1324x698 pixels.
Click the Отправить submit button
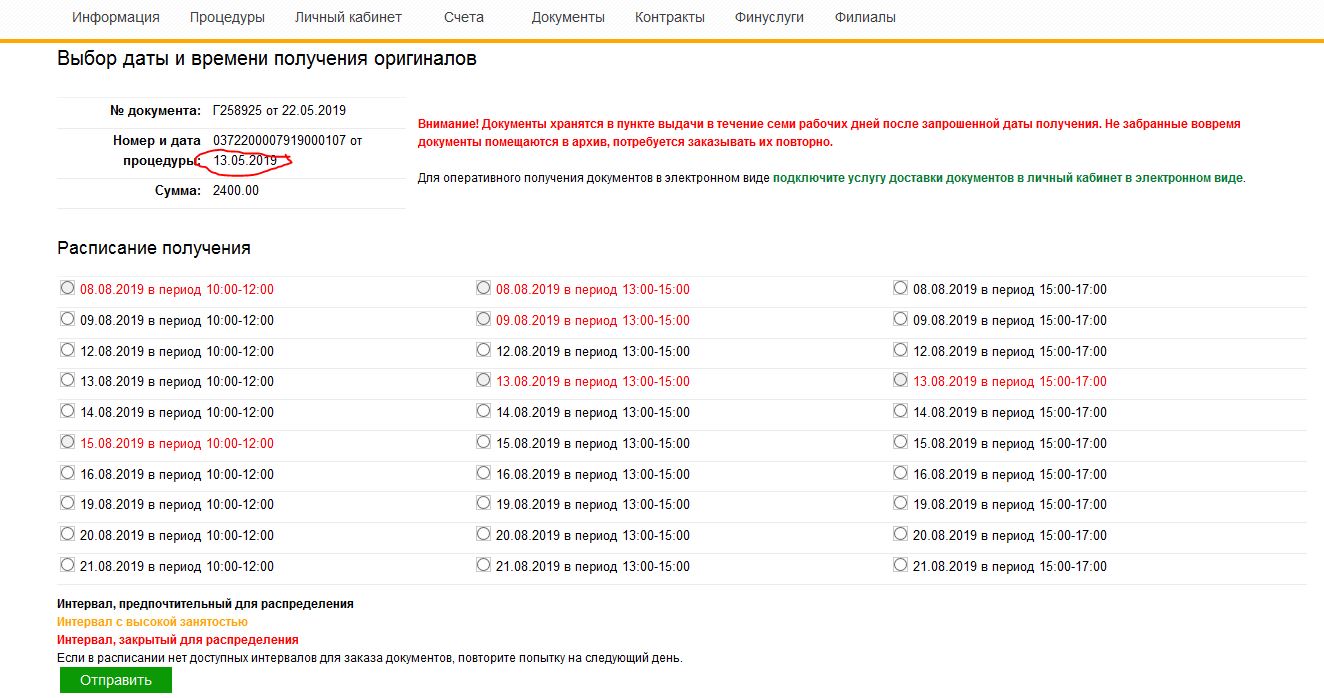point(116,680)
